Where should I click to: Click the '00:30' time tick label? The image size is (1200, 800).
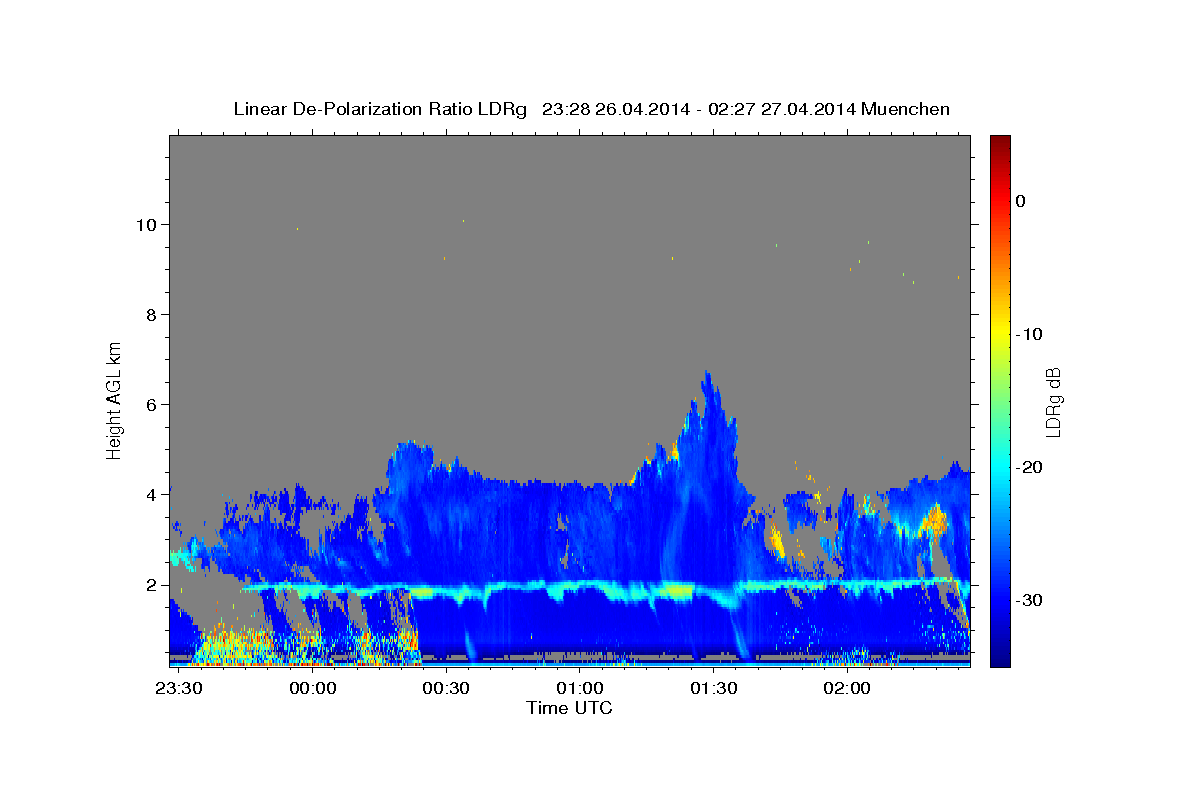(446, 689)
